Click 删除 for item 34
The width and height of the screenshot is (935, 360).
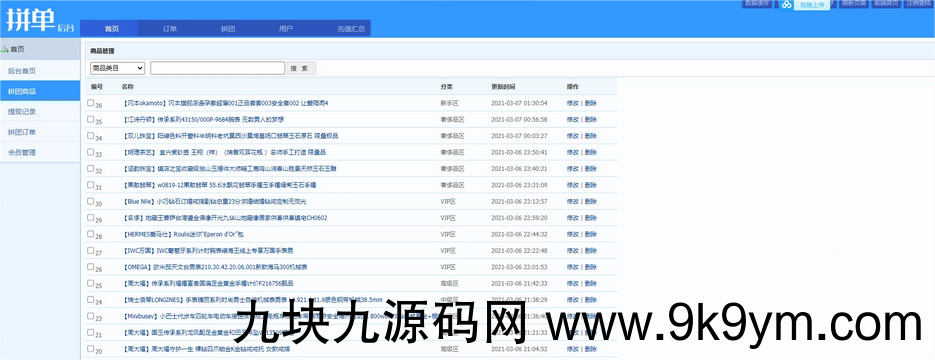click(x=590, y=136)
